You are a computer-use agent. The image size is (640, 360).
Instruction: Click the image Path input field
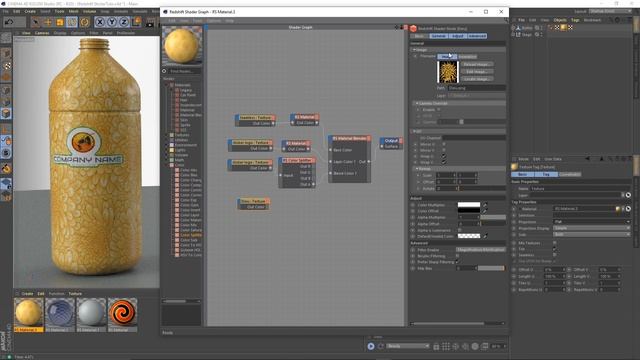[x=476, y=88]
